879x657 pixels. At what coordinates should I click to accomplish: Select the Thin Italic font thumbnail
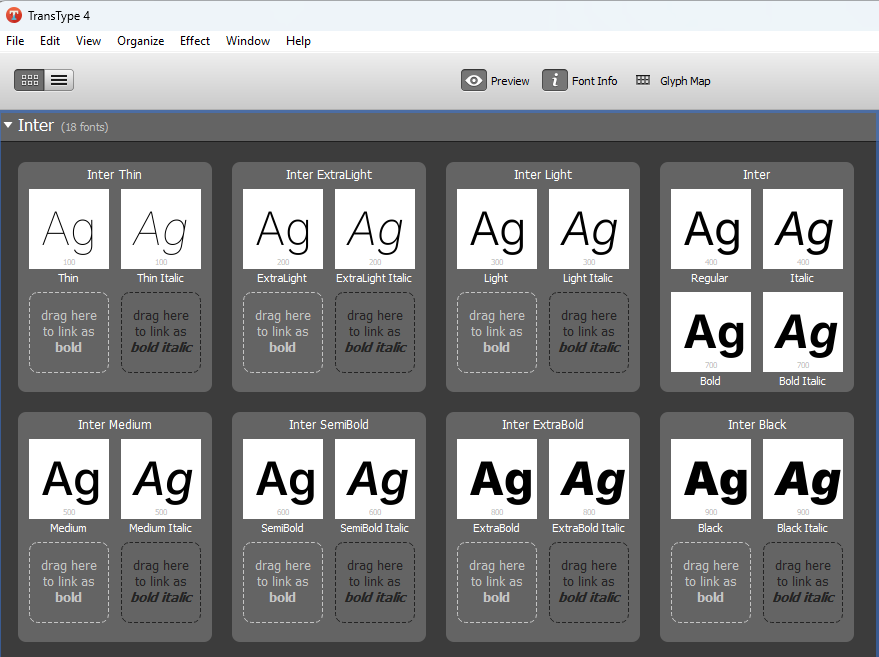tap(161, 229)
